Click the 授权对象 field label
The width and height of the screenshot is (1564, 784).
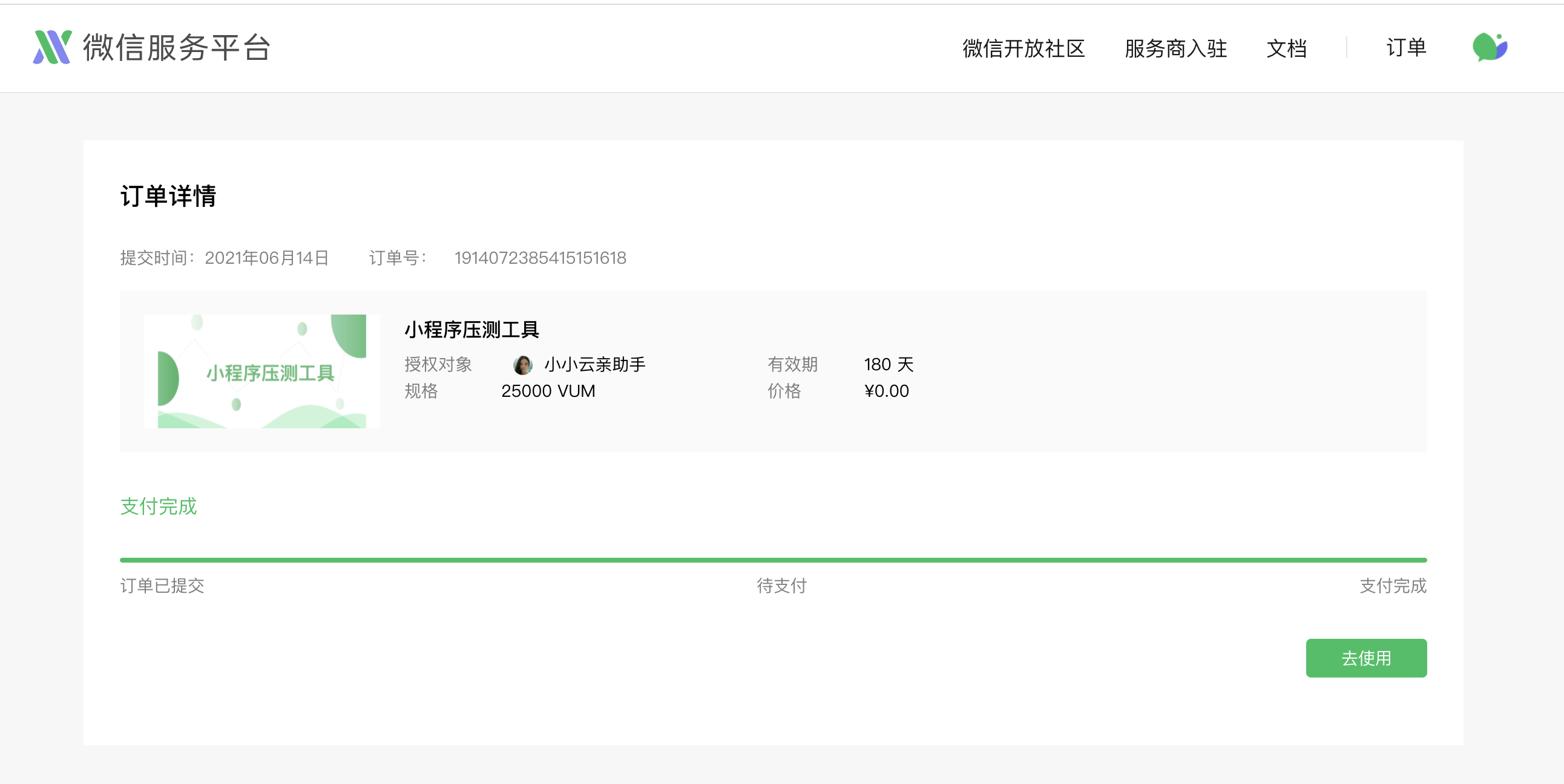pos(438,365)
